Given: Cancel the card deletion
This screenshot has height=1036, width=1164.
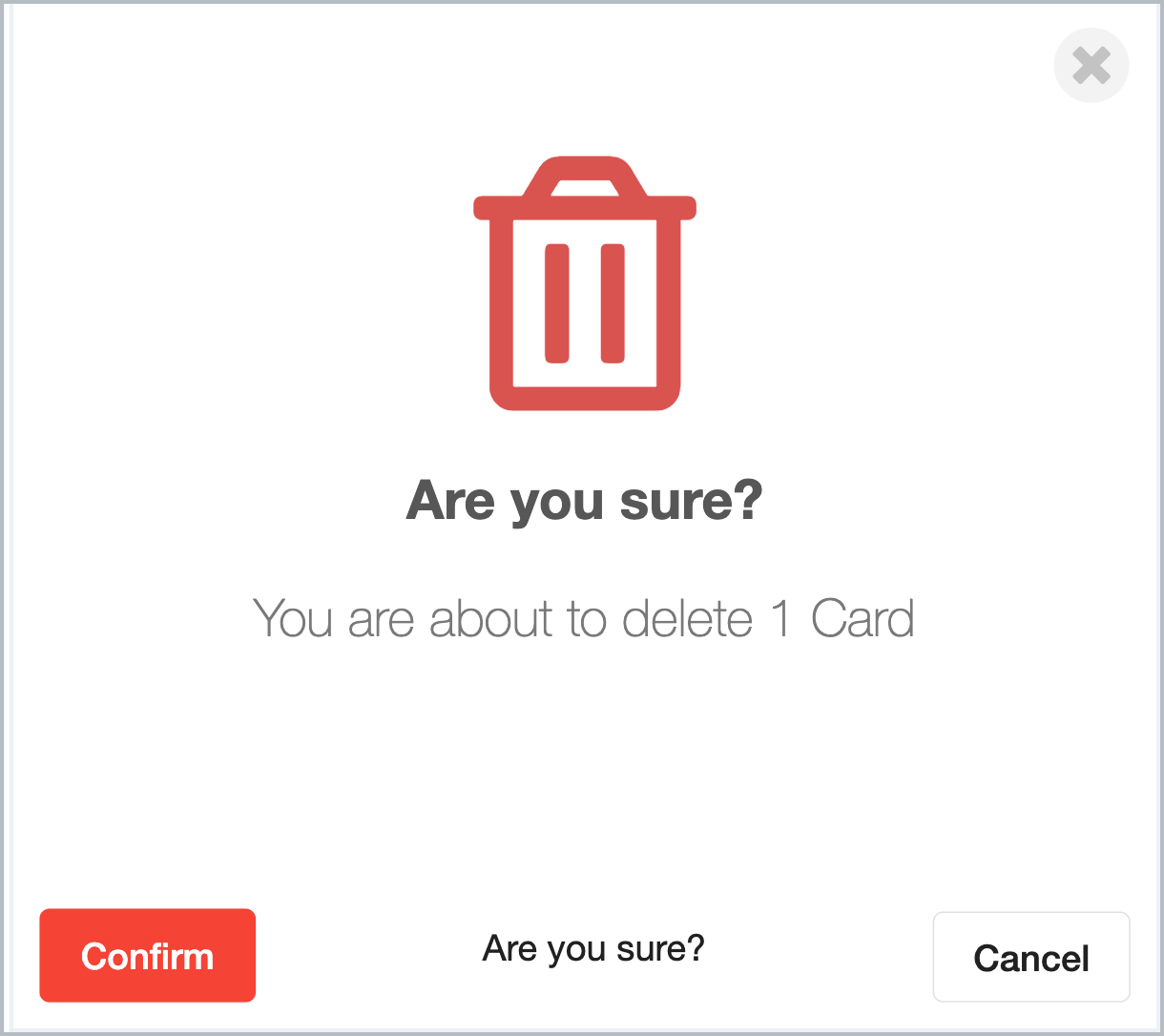Looking at the screenshot, I should coord(1031,957).
